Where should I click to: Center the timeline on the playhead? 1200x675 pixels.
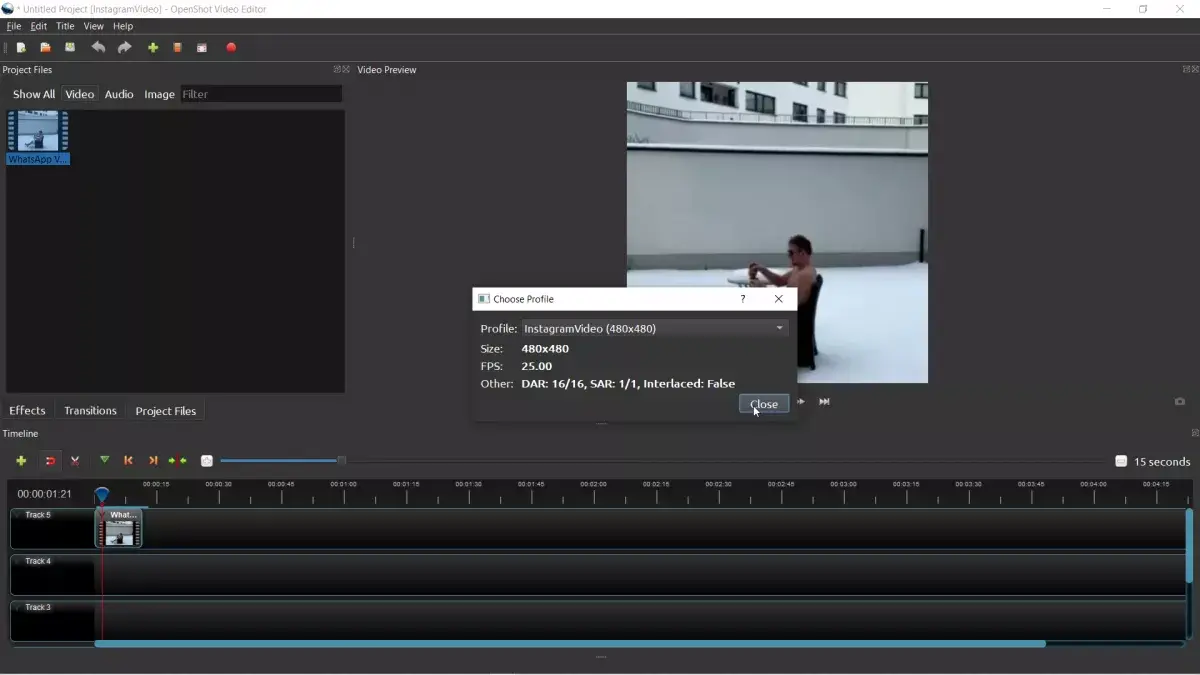click(177, 461)
